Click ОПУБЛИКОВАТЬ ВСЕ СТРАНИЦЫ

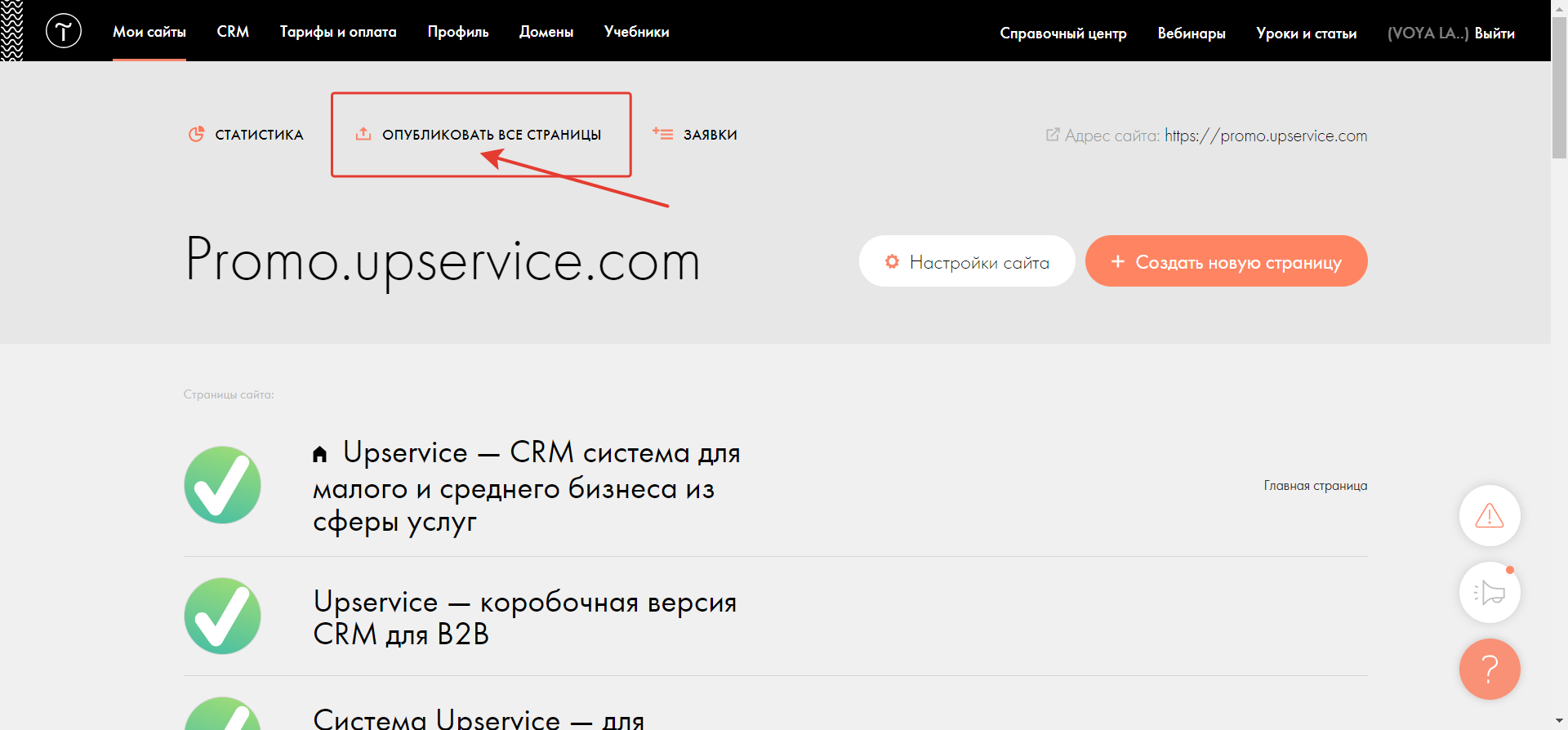492,135
